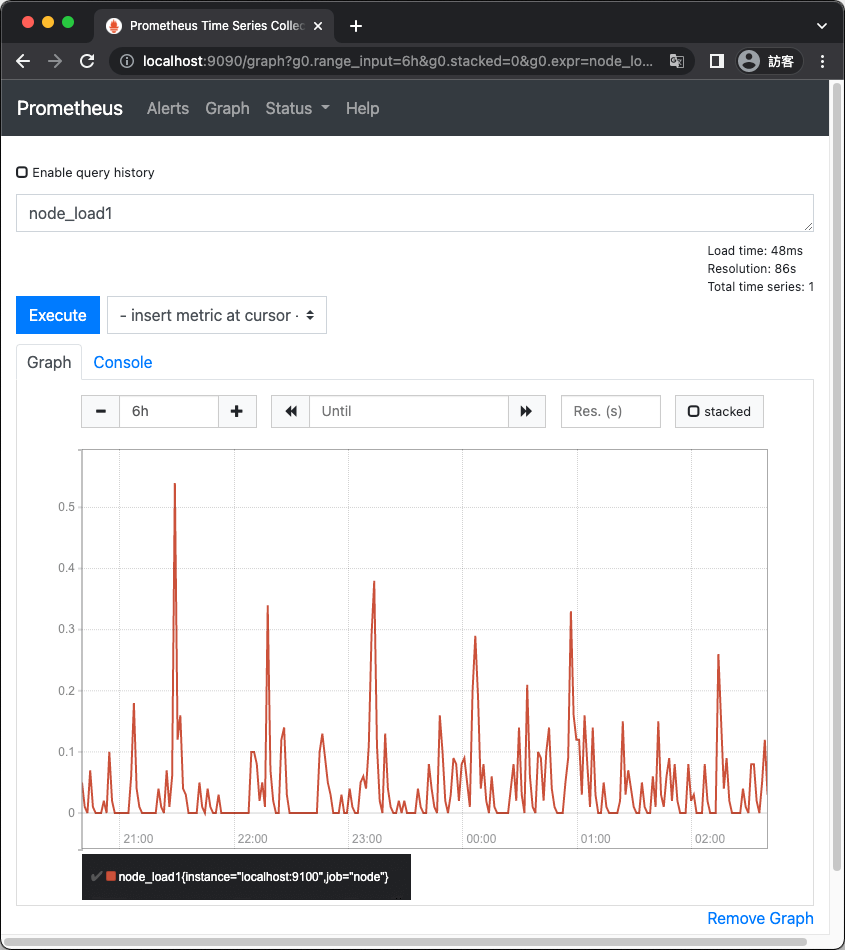
Task: Click the Until date input field
Action: (x=409, y=411)
